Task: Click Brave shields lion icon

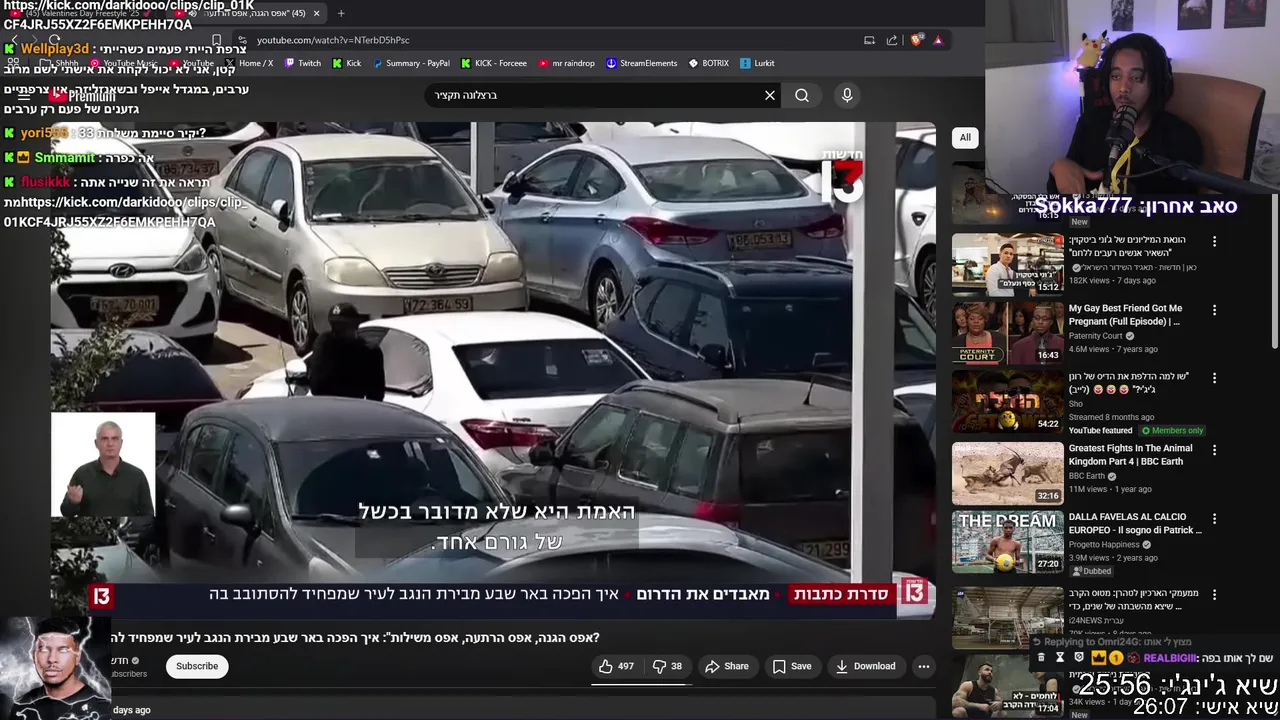Action: pos(916,40)
